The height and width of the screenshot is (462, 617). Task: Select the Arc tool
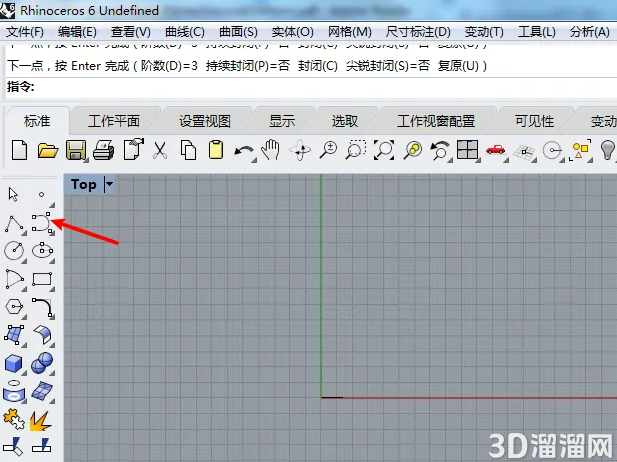[x=15, y=279]
